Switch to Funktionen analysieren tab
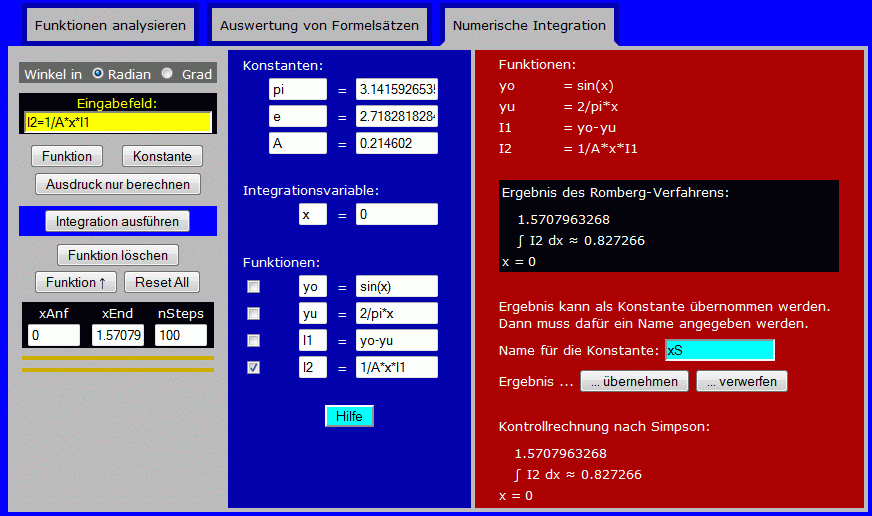Screen dimensions: 872x516 110,25
